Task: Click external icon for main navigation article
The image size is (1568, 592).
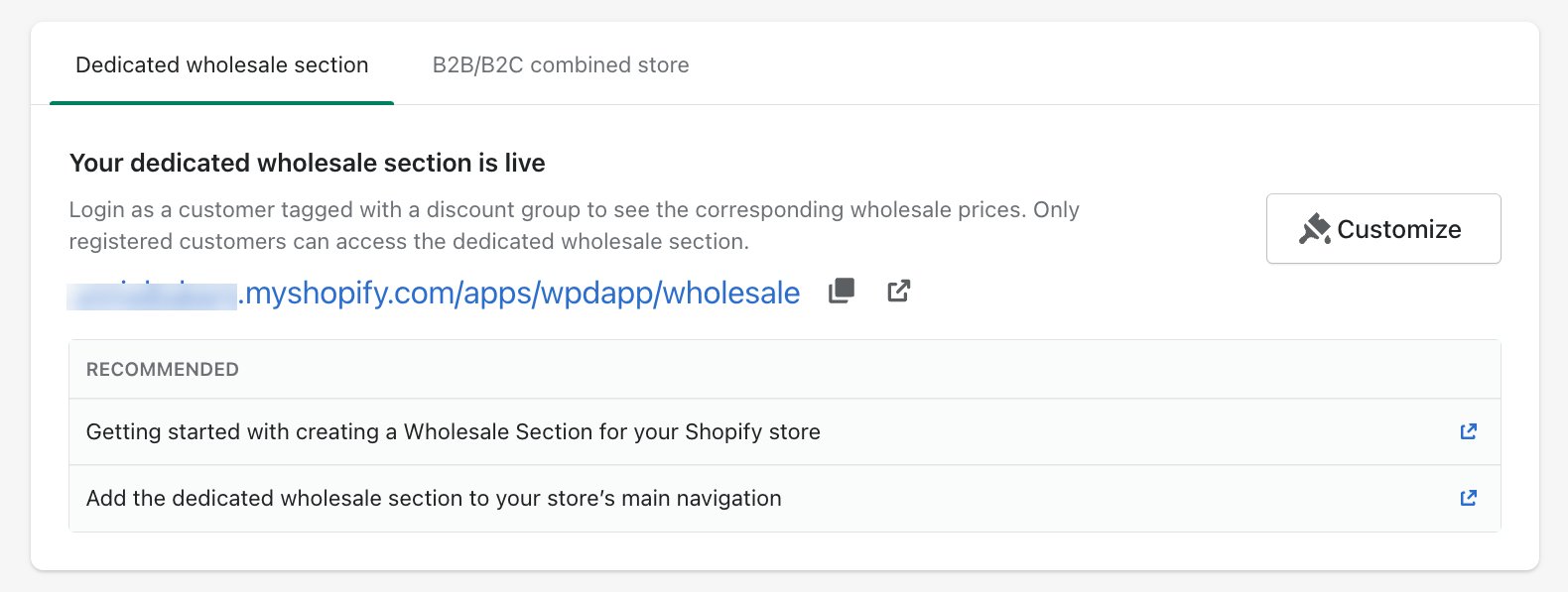Action: [x=1469, y=498]
